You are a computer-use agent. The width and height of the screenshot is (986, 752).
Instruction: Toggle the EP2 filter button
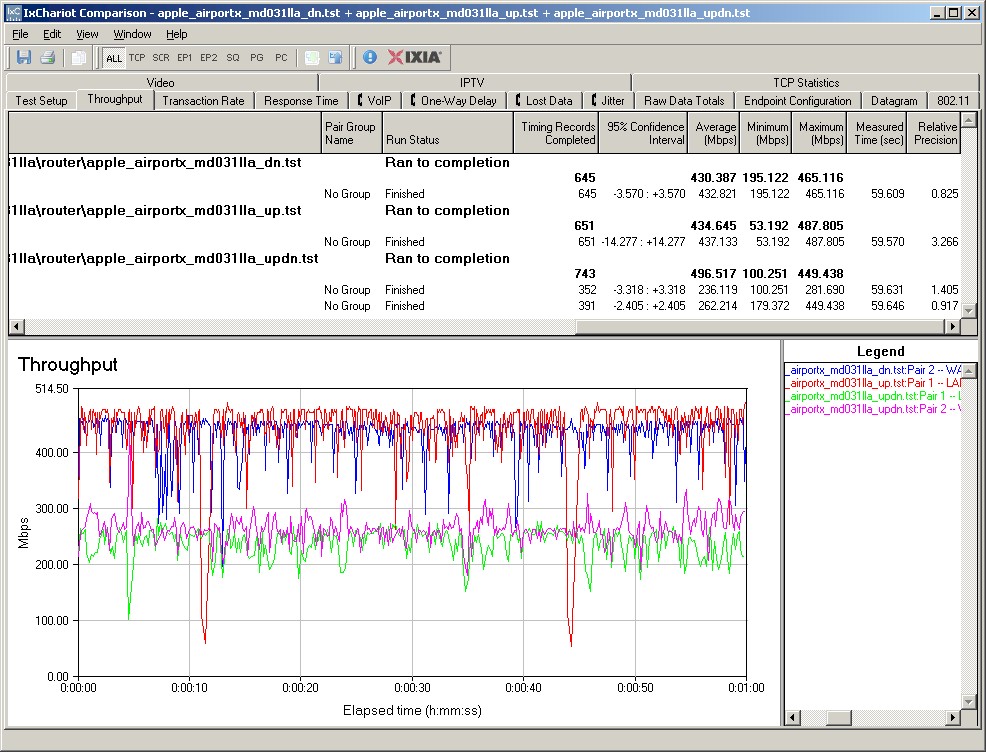pyautogui.click(x=209, y=58)
